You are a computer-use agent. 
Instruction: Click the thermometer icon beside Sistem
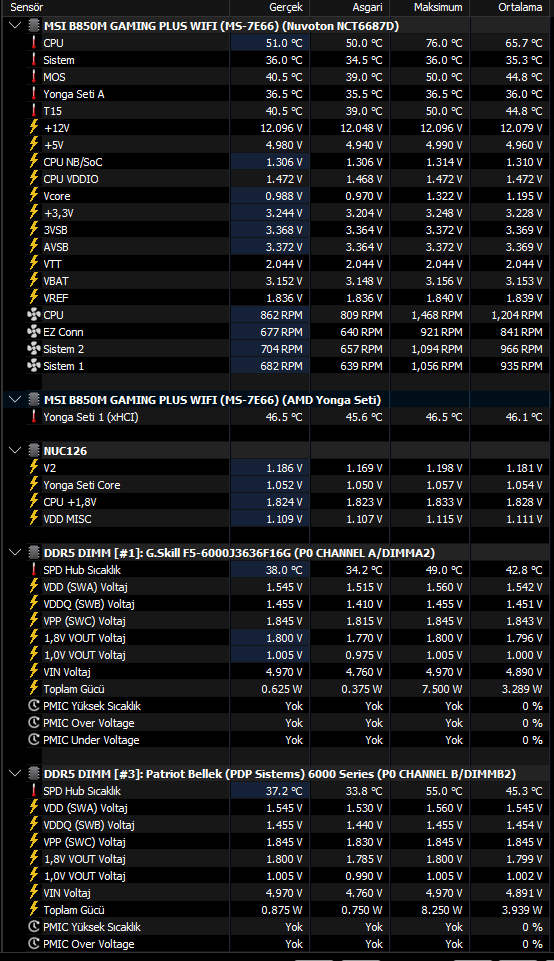[x=34, y=60]
